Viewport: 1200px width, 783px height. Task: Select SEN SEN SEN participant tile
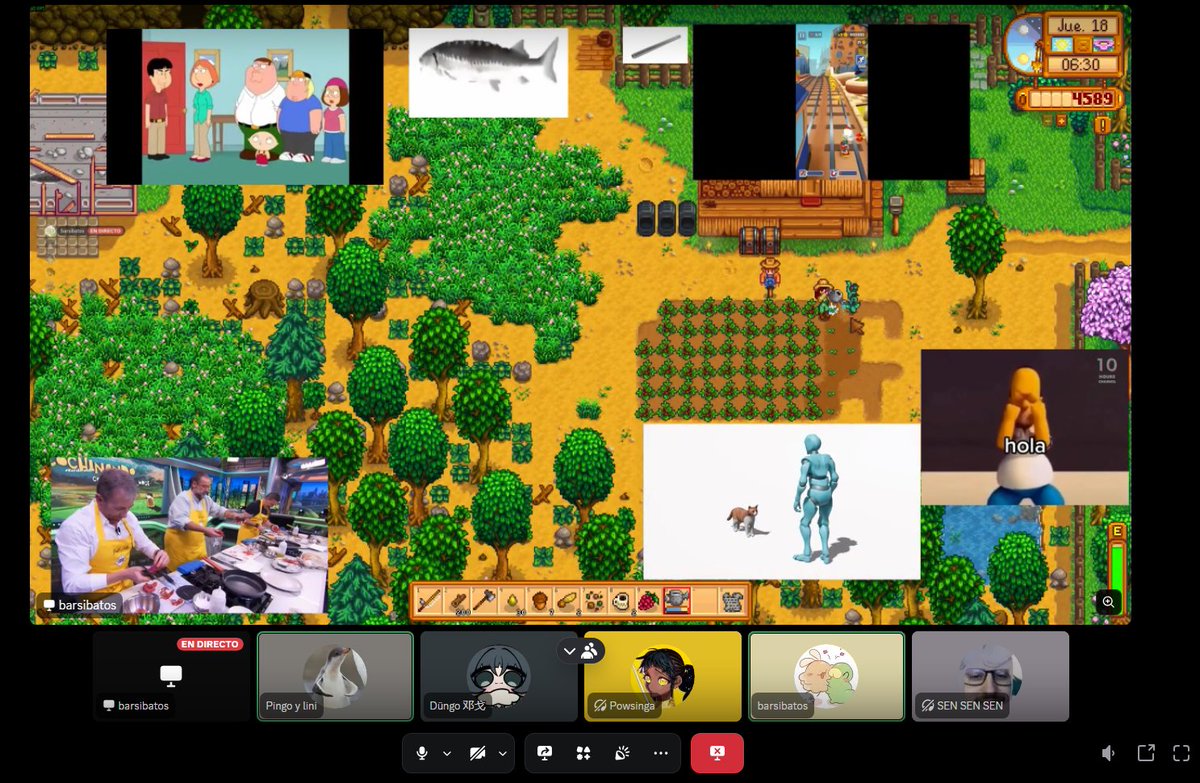[x=990, y=676]
